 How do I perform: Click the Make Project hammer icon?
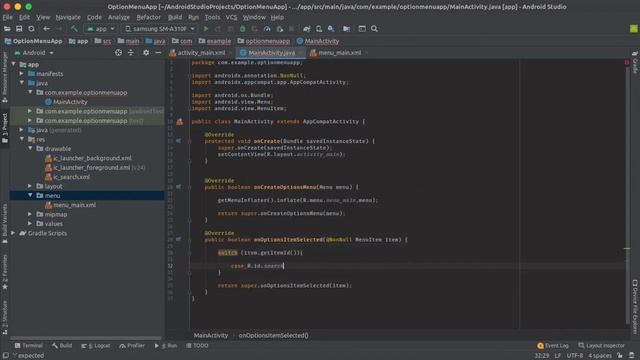74,29
